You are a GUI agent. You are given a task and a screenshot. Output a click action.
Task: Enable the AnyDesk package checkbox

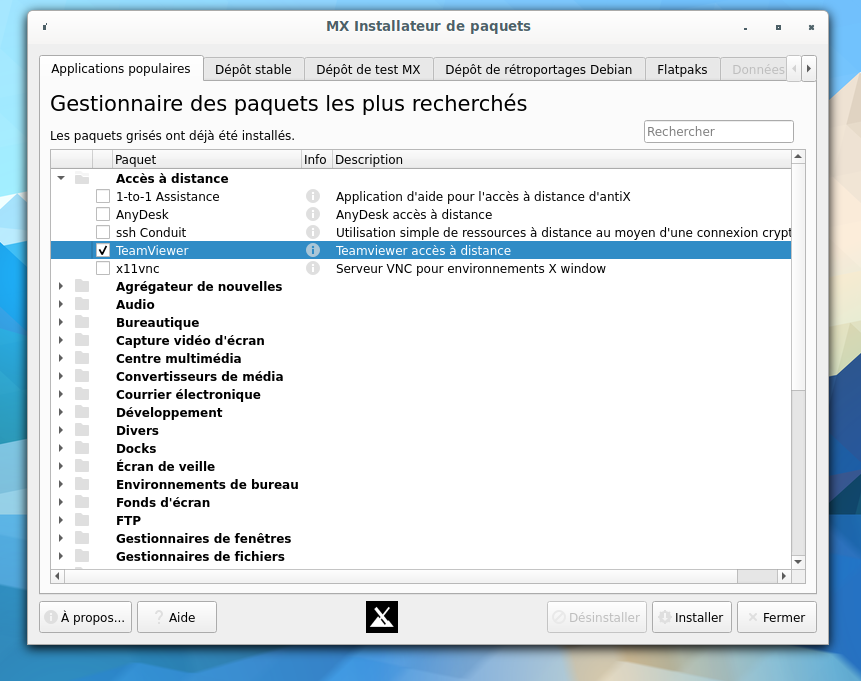pyautogui.click(x=103, y=215)
